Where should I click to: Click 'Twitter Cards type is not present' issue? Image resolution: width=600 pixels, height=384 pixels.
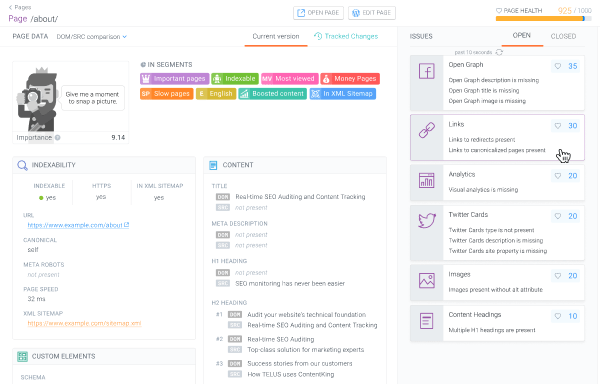(x=491, y=230)
